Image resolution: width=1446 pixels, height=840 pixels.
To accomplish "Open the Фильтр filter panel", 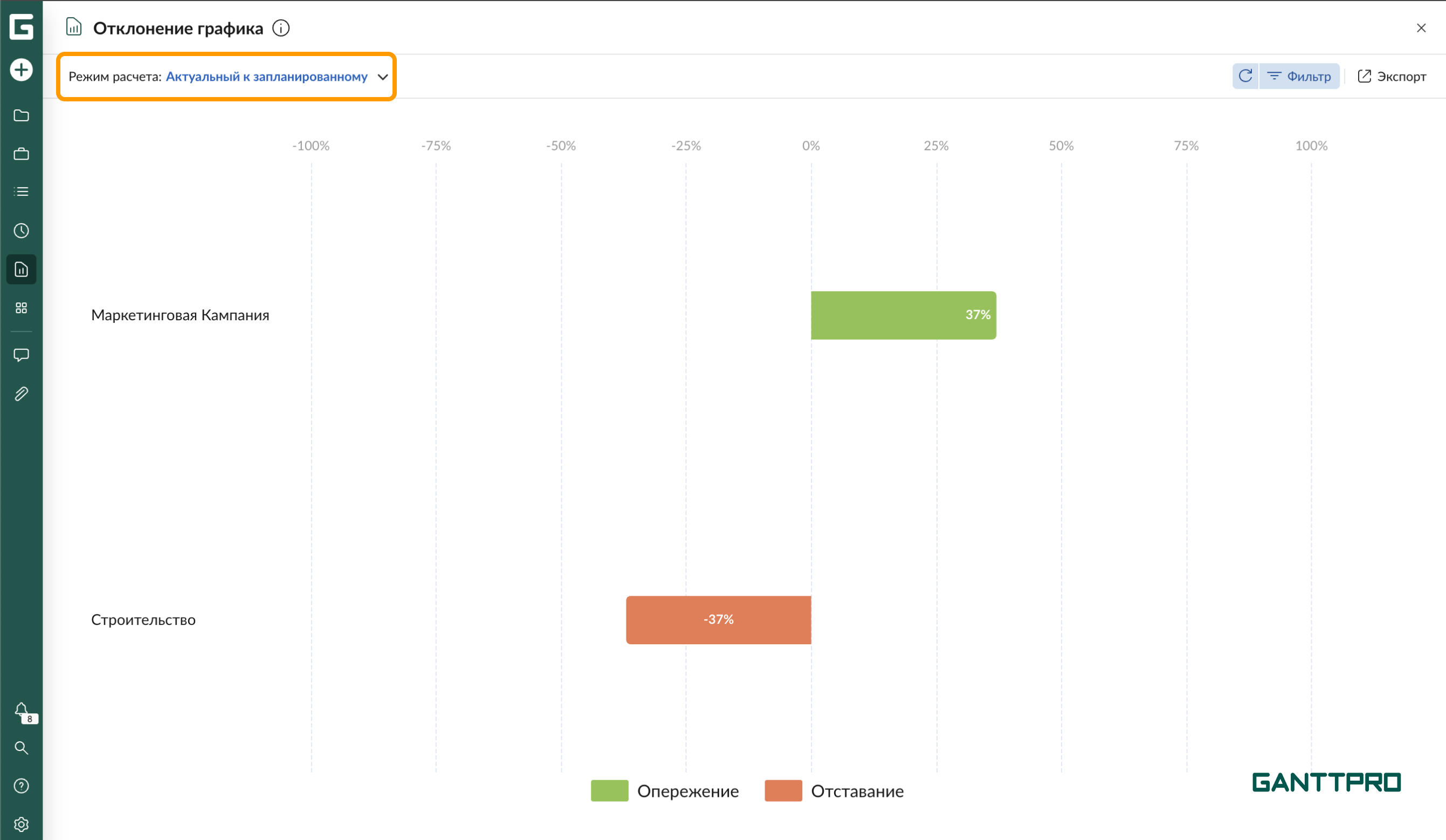I will [1299, 77].
